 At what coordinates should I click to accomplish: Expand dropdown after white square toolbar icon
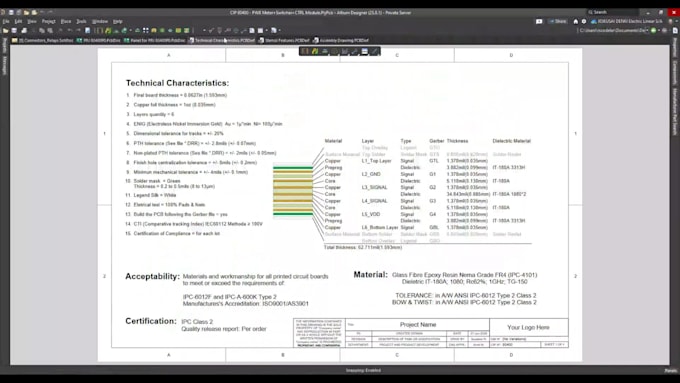click(267, 30)
